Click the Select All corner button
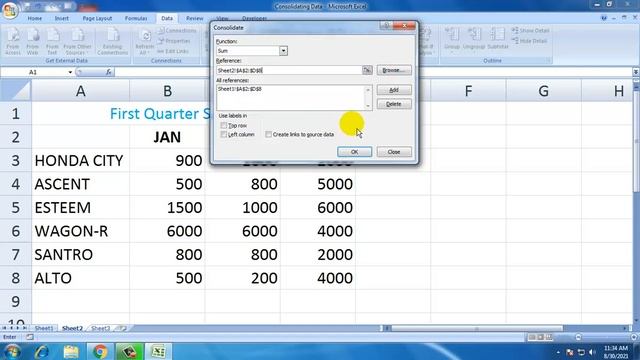Viewport: 640px width, 360px height. [x=16, y=90]
